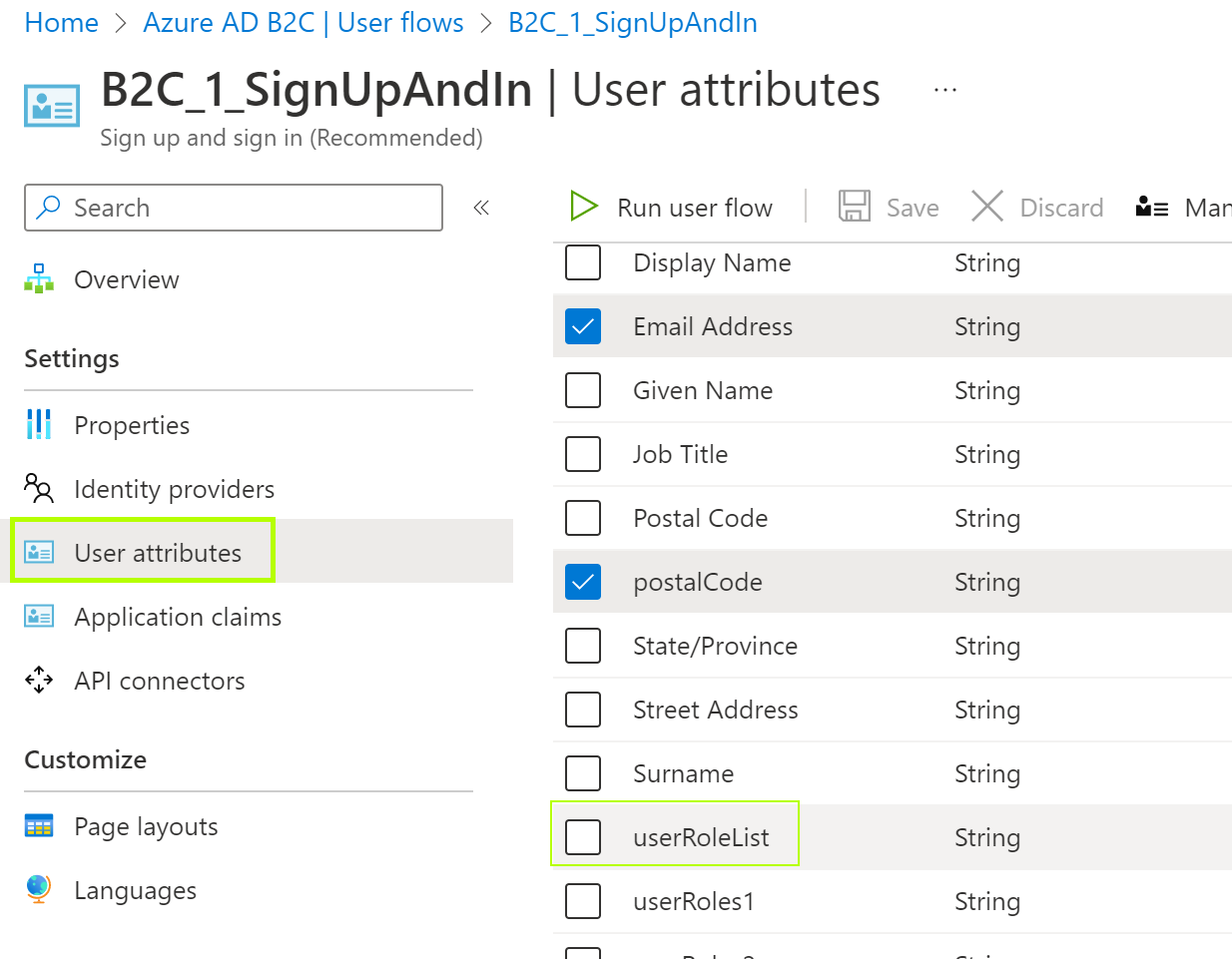Open the ellipsis menu beside User attributes title

[943, 89]
